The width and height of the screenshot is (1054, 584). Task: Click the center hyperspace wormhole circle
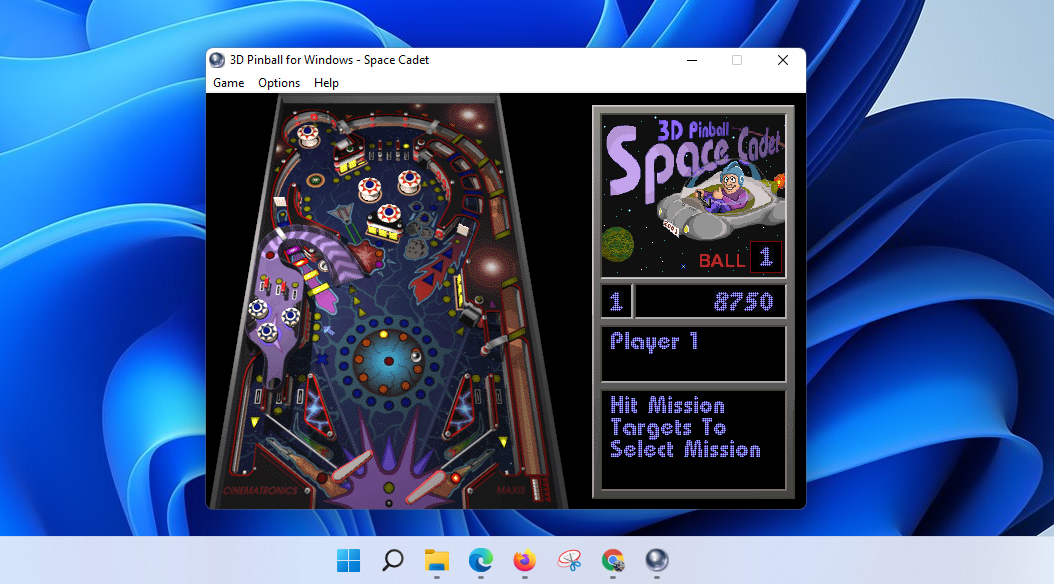coord(388,361)
